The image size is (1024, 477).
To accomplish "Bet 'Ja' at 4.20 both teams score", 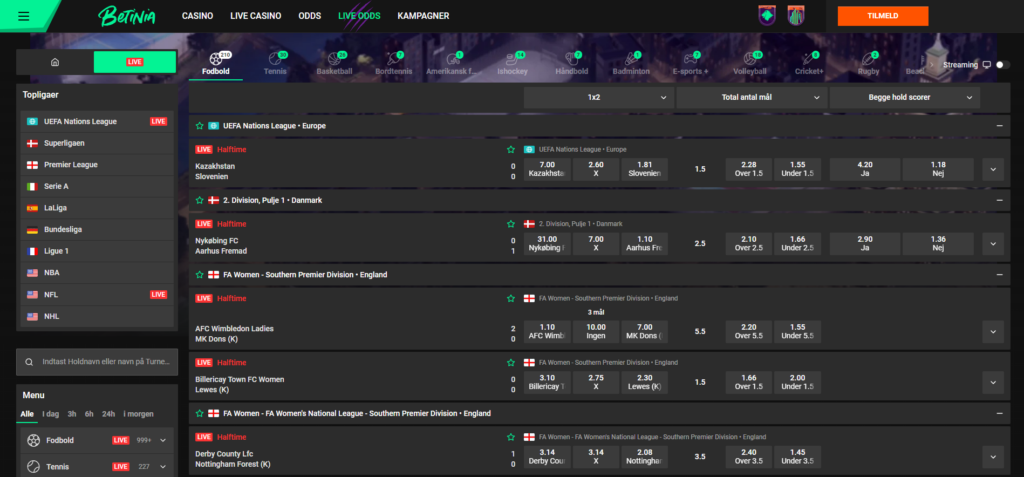I will point(865,169).
